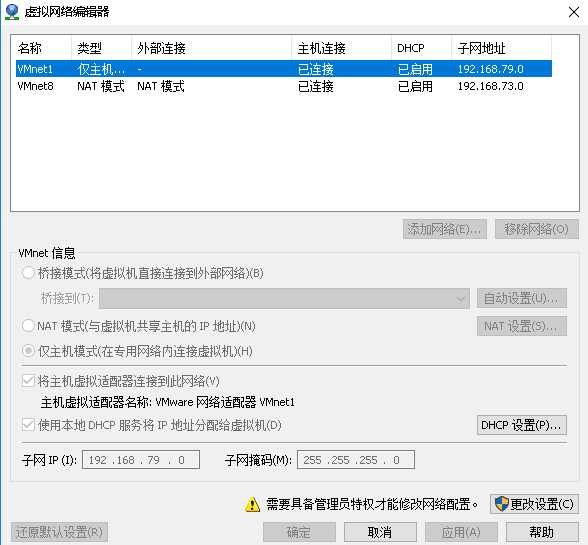Click subnet address 192.168.73.0 cell
This screenshot has height=545, width=588.
(490, 86)
